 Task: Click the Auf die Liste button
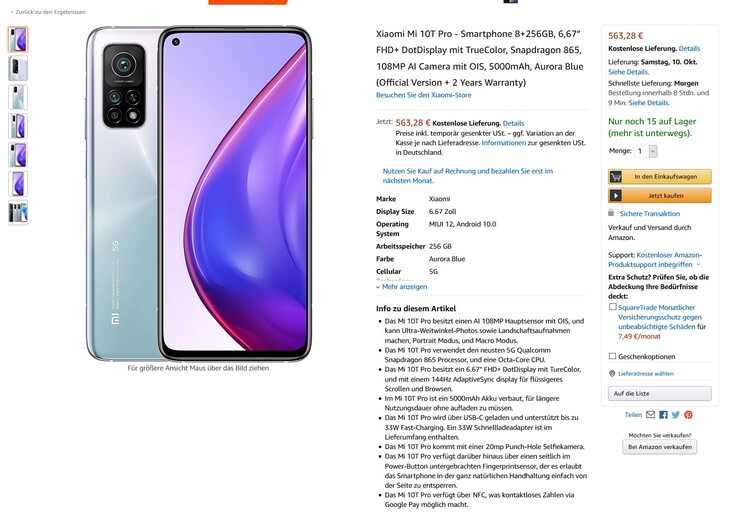tap(659, 393)
